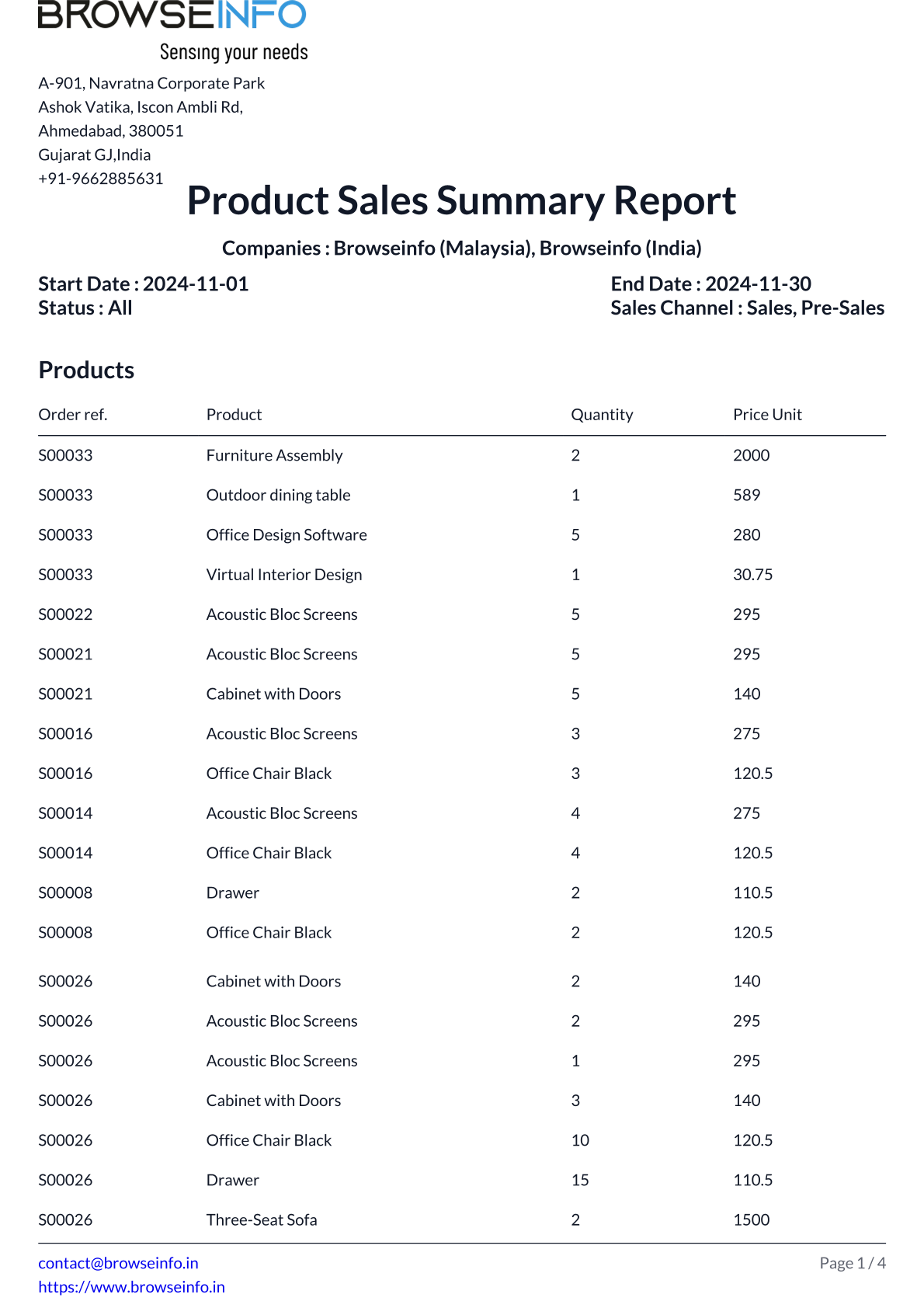Click the Price Unit column header
The height and width of the screenshot is (1308, 924).
pos(767,415)
